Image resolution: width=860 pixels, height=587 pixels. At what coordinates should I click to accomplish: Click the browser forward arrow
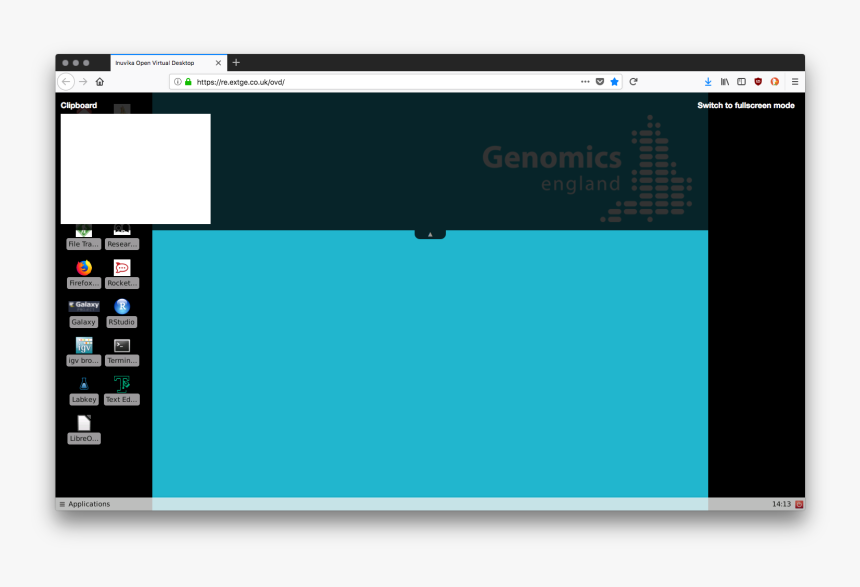tap(83, 82)
